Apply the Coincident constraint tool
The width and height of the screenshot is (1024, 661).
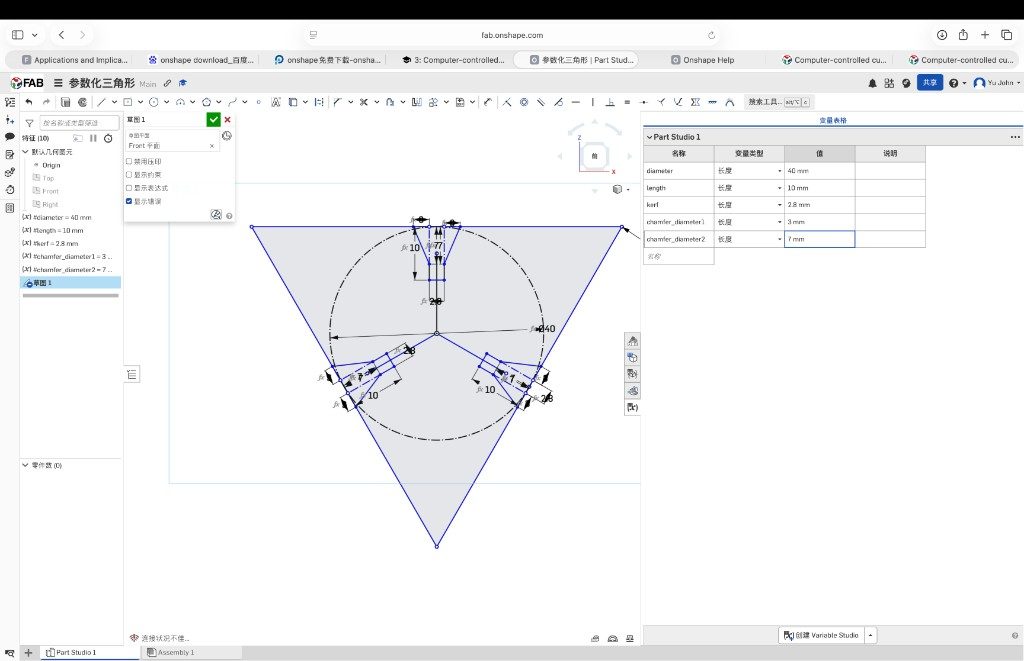[506, 102]
